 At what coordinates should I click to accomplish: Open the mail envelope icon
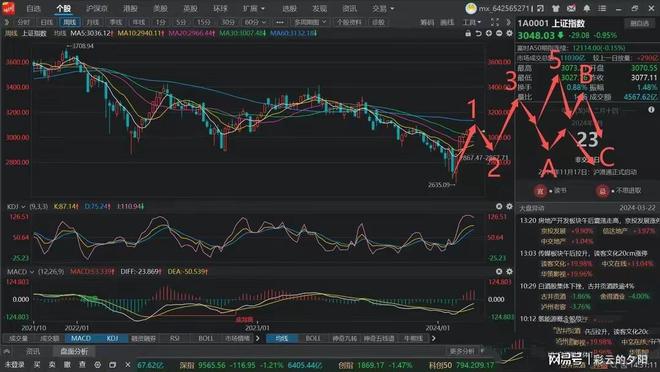(x=571, y=8)
